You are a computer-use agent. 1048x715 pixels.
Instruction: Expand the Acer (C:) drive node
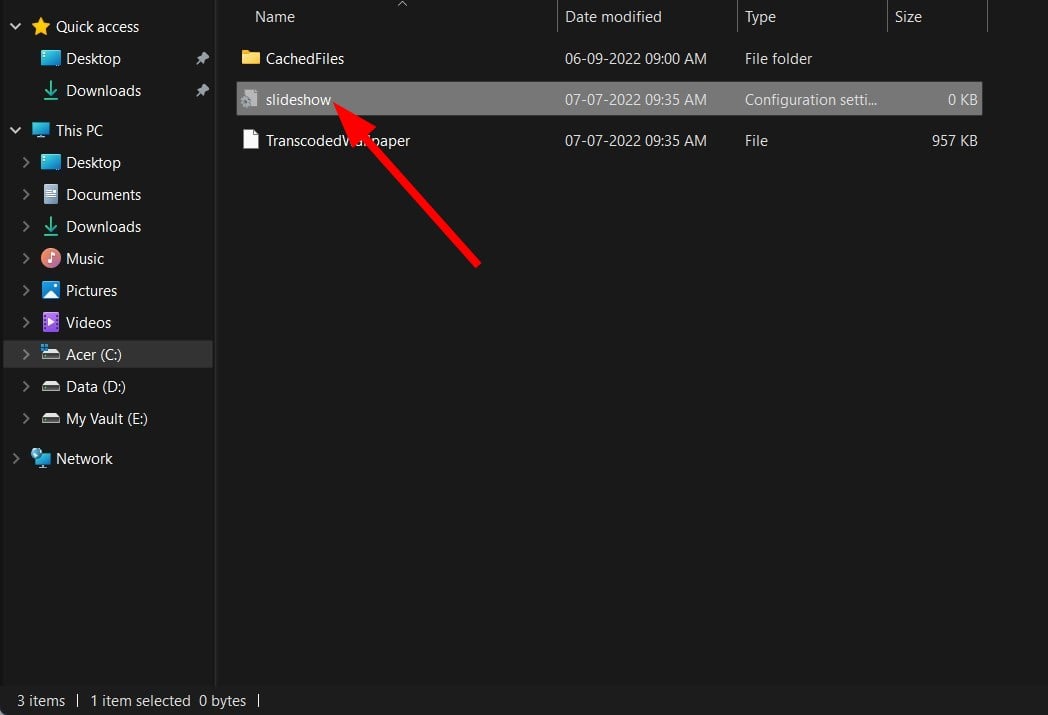pyautogui.click(x=25, y=354)
